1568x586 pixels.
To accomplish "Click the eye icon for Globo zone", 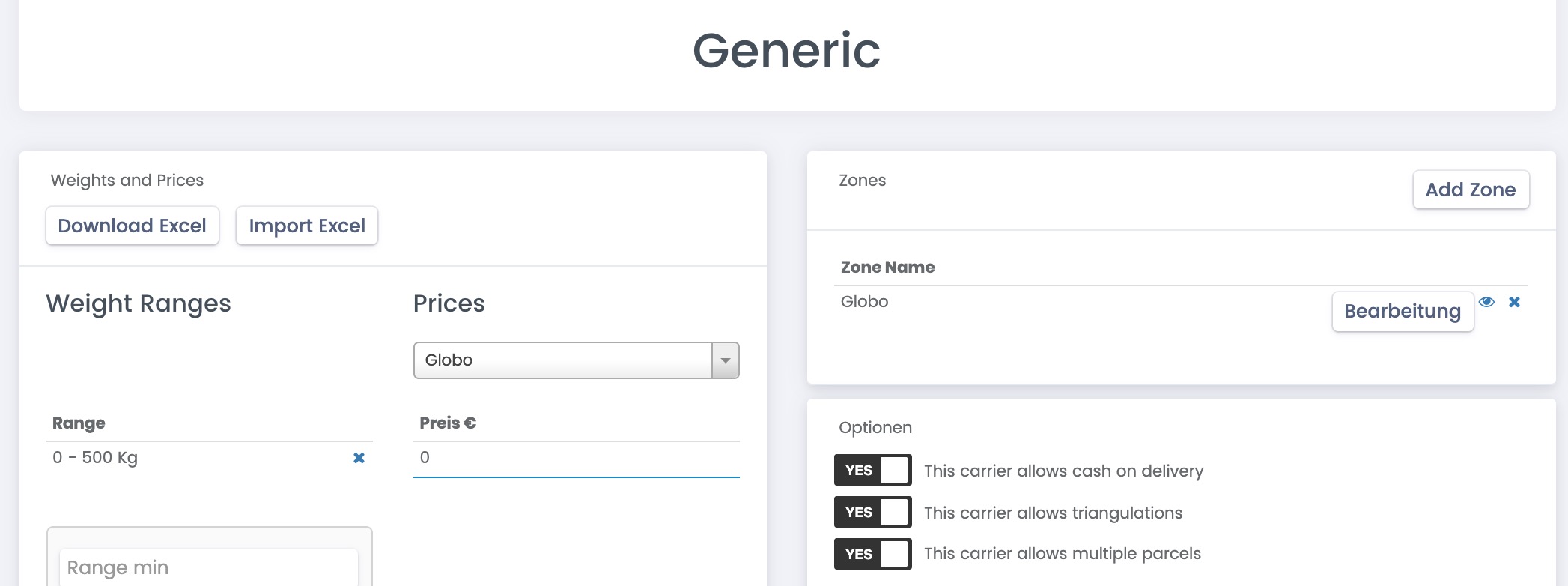I will click(1486, 302).
